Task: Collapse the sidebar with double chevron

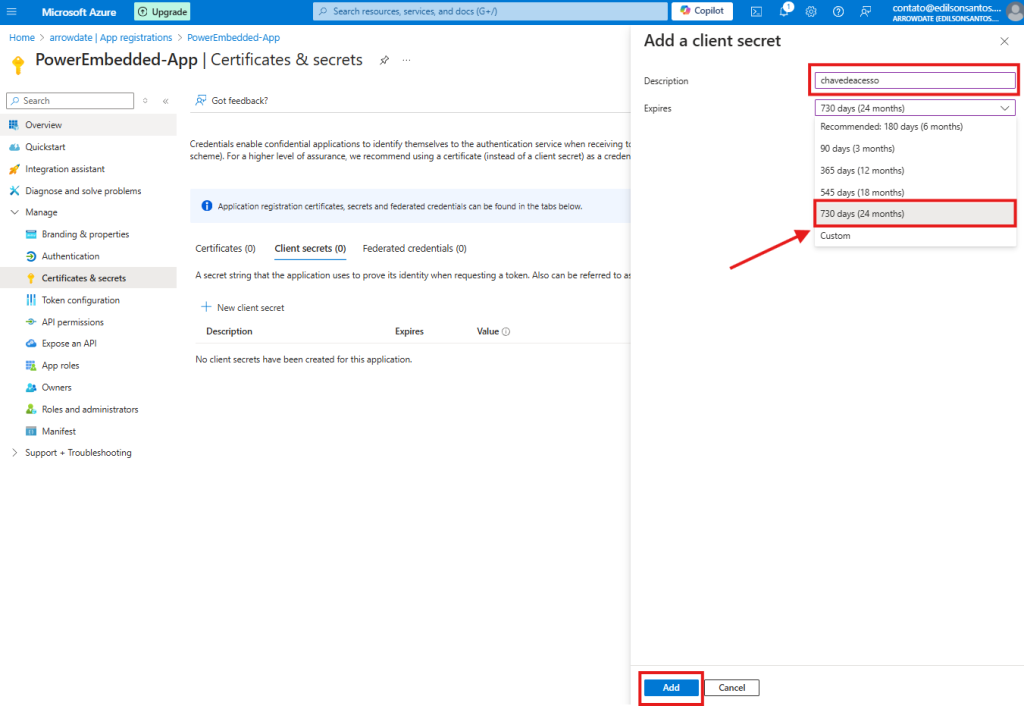Action: (166, 101)
